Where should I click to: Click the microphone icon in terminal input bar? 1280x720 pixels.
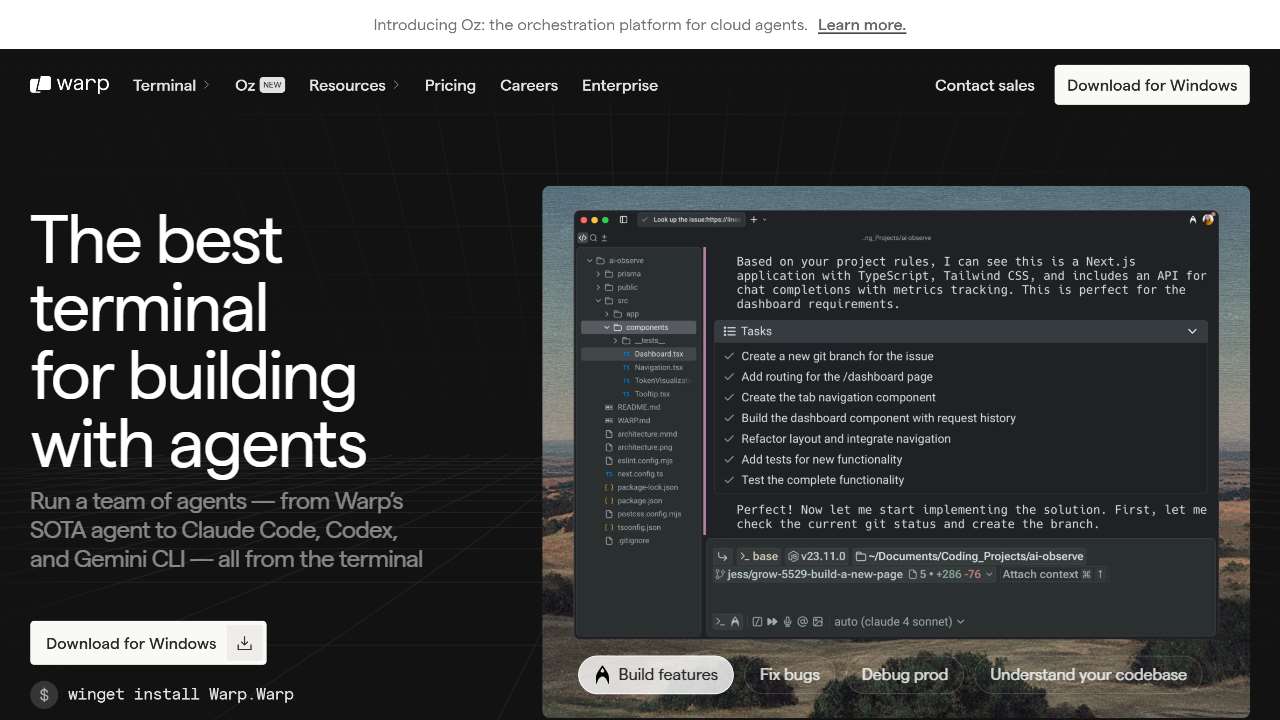[788, 622]
